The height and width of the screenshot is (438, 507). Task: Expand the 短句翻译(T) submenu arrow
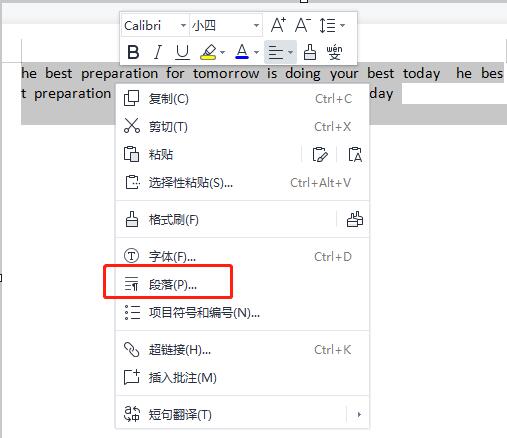coord(359,415)
